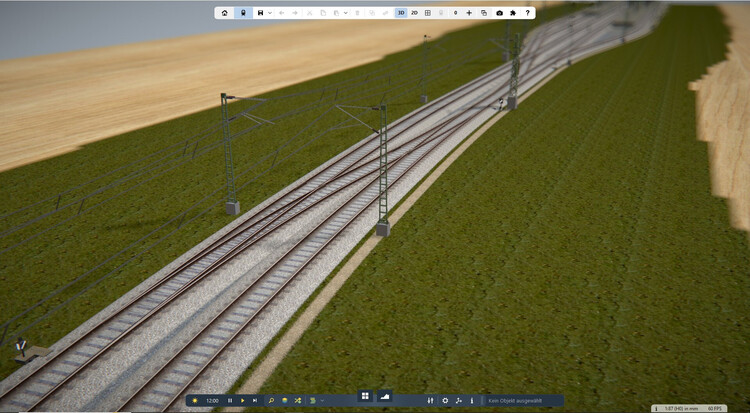Show object info icon in bottom bar
This screenshot has height=413, width=750.
[472, 401]
